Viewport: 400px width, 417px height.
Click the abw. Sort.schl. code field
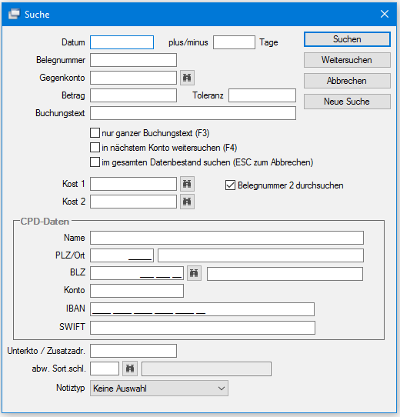(104, 369)
